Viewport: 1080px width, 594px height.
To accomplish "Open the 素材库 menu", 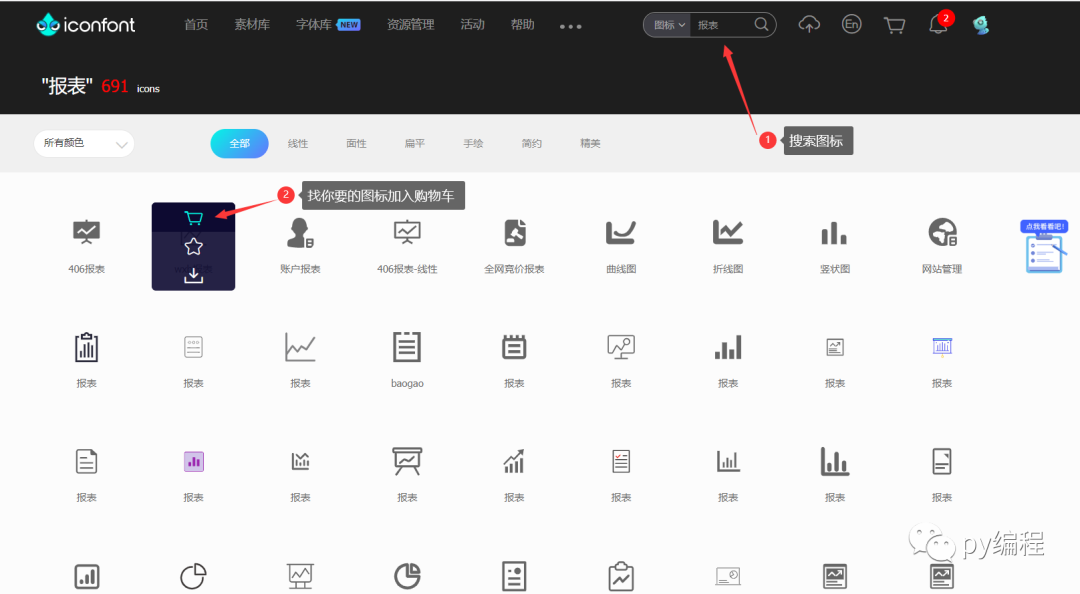I will pos(252,25).
